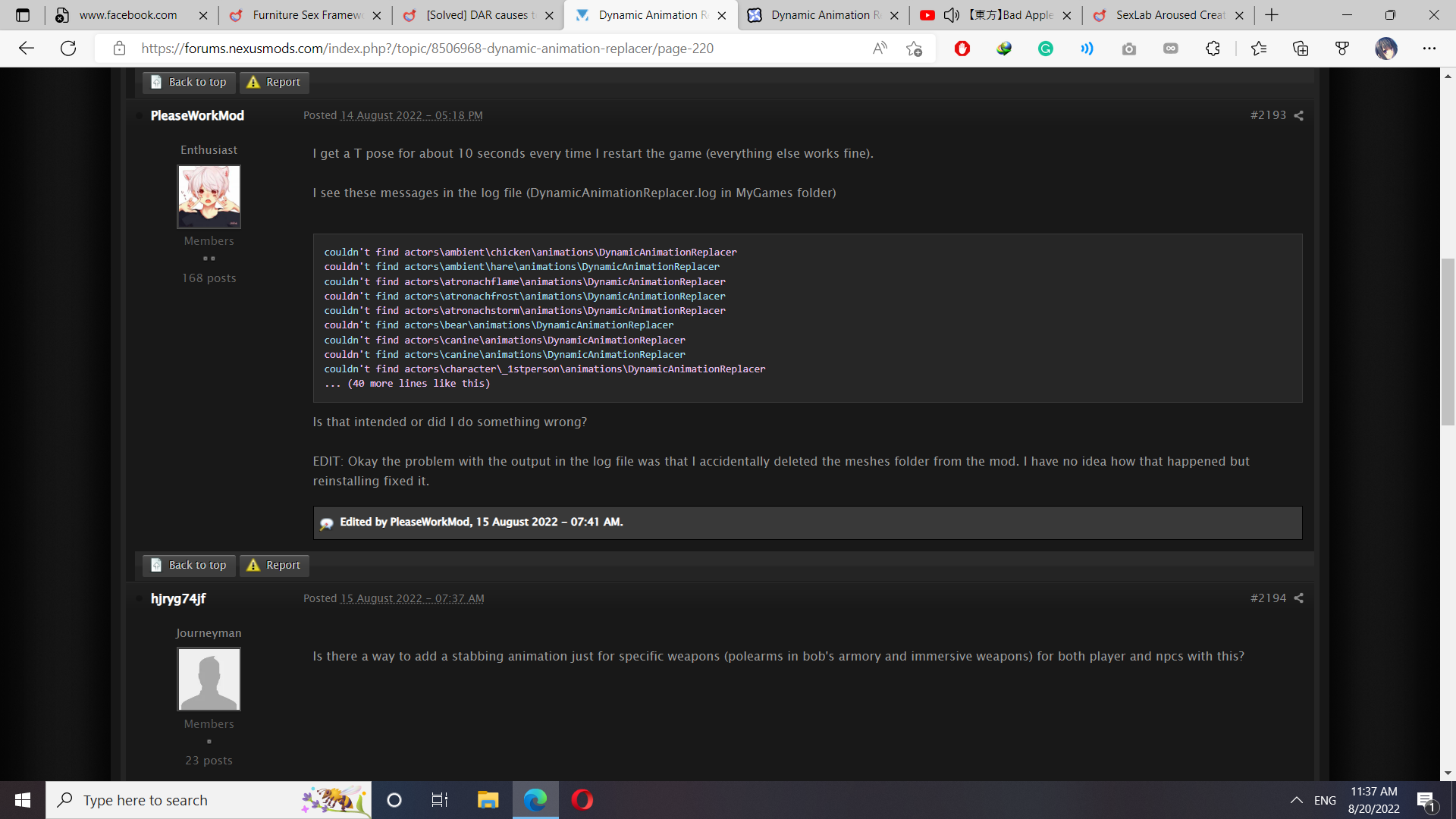This screenshot has width=1456, height=819.
Task: Share post #2193
Action: 1298,116
